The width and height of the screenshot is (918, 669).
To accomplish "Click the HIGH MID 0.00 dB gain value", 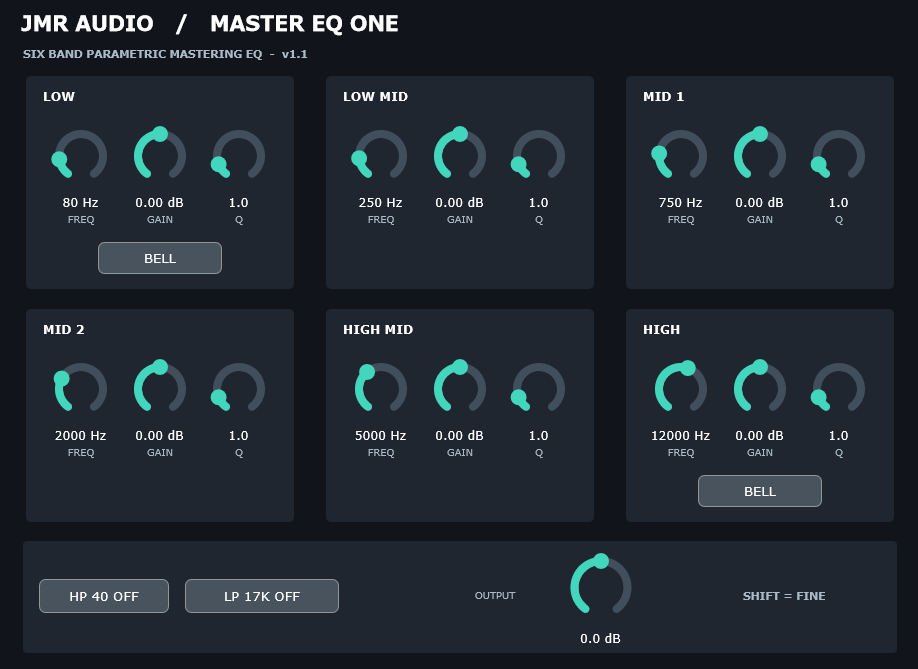I will pyautogui.click(x=460, y=435).
